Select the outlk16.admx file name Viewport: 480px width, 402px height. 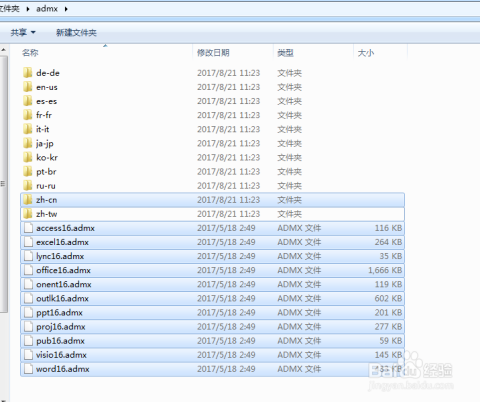62,298
